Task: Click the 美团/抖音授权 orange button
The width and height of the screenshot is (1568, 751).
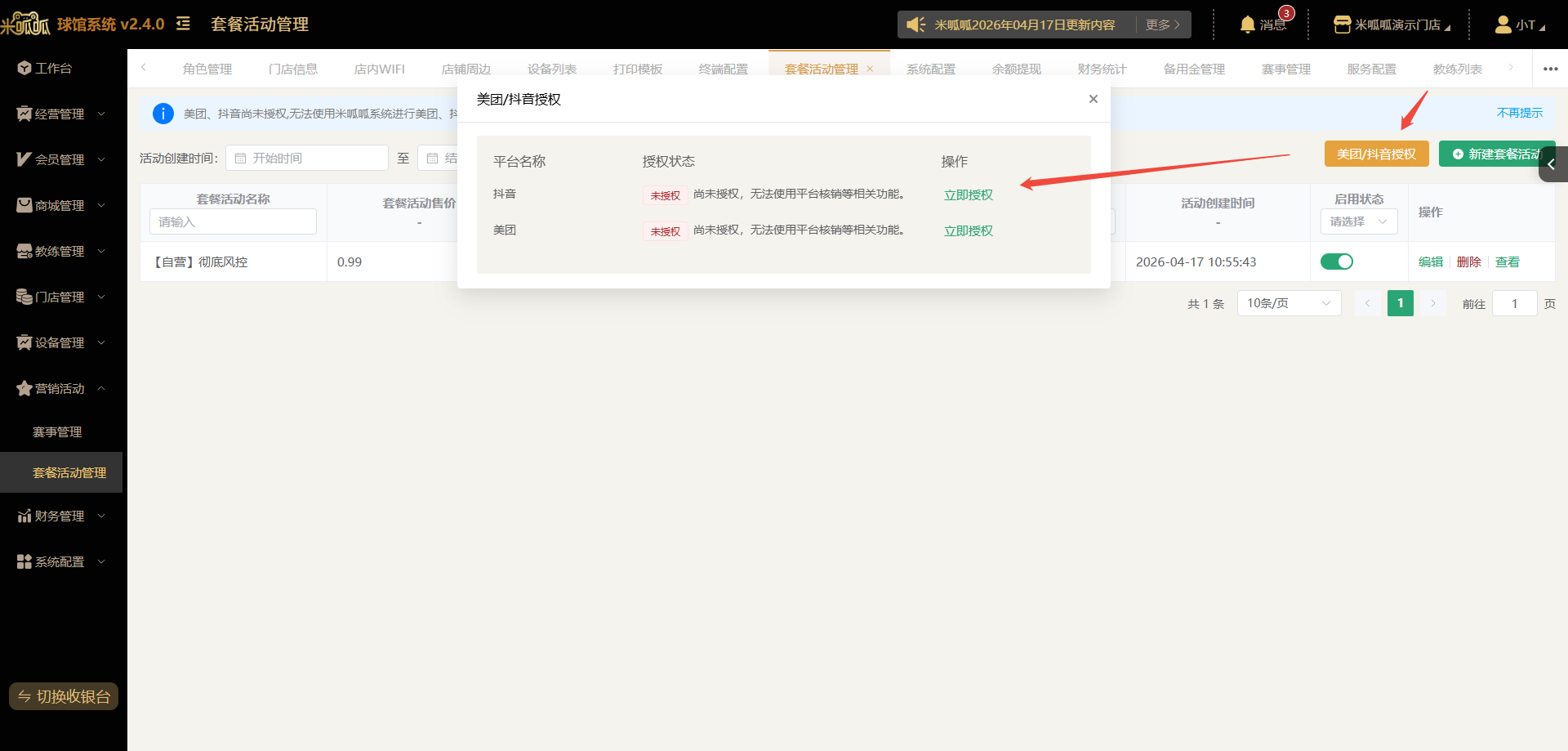Action: [x=1376, y=154]
